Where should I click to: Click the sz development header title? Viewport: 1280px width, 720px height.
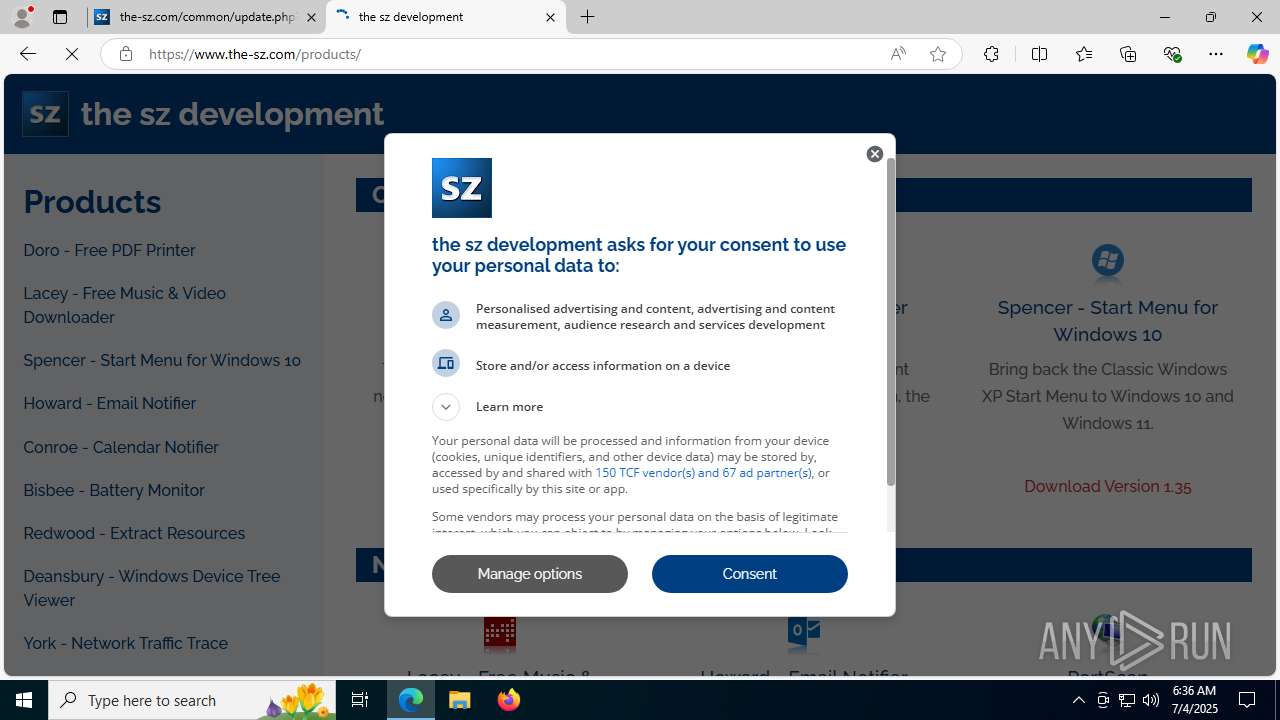tap(232, 114)
